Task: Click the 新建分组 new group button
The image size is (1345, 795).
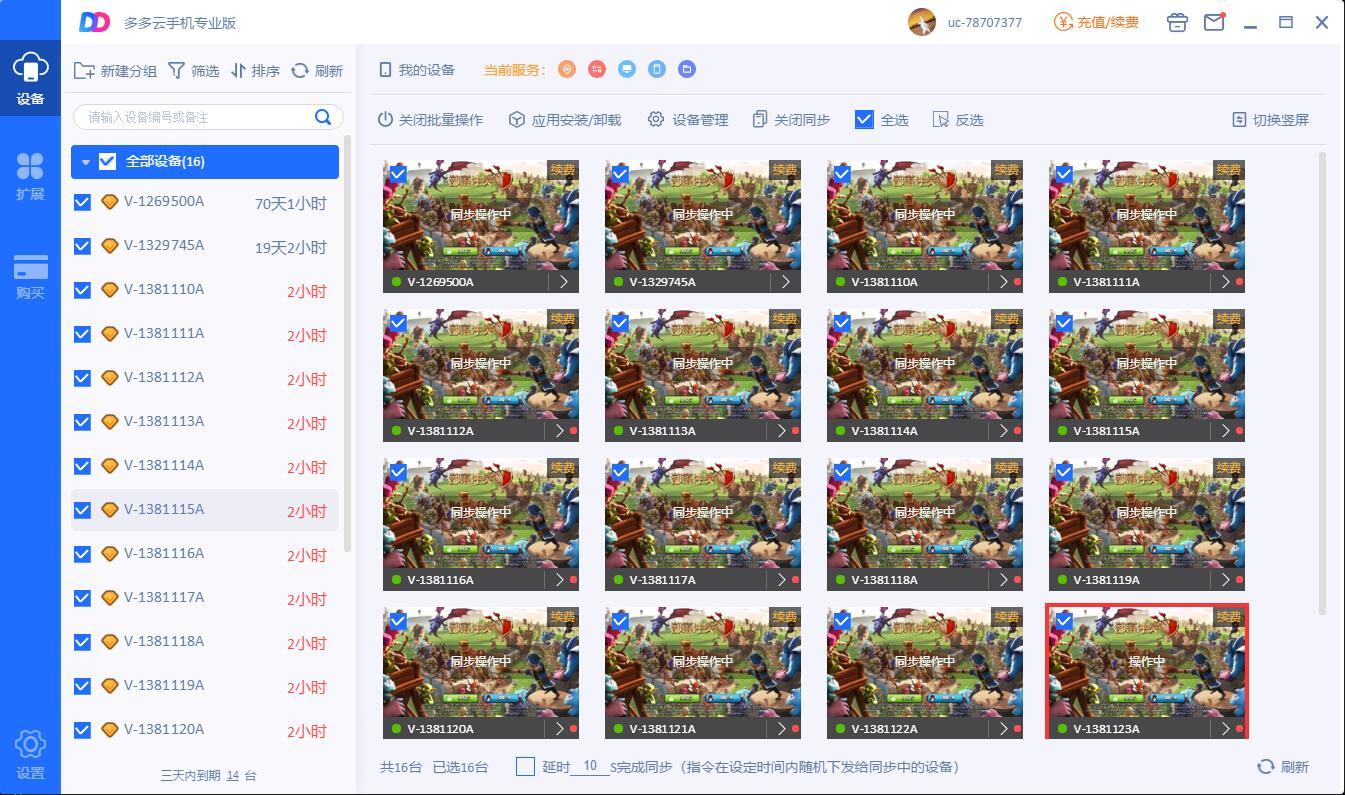Action: click(x=116, y=71)
